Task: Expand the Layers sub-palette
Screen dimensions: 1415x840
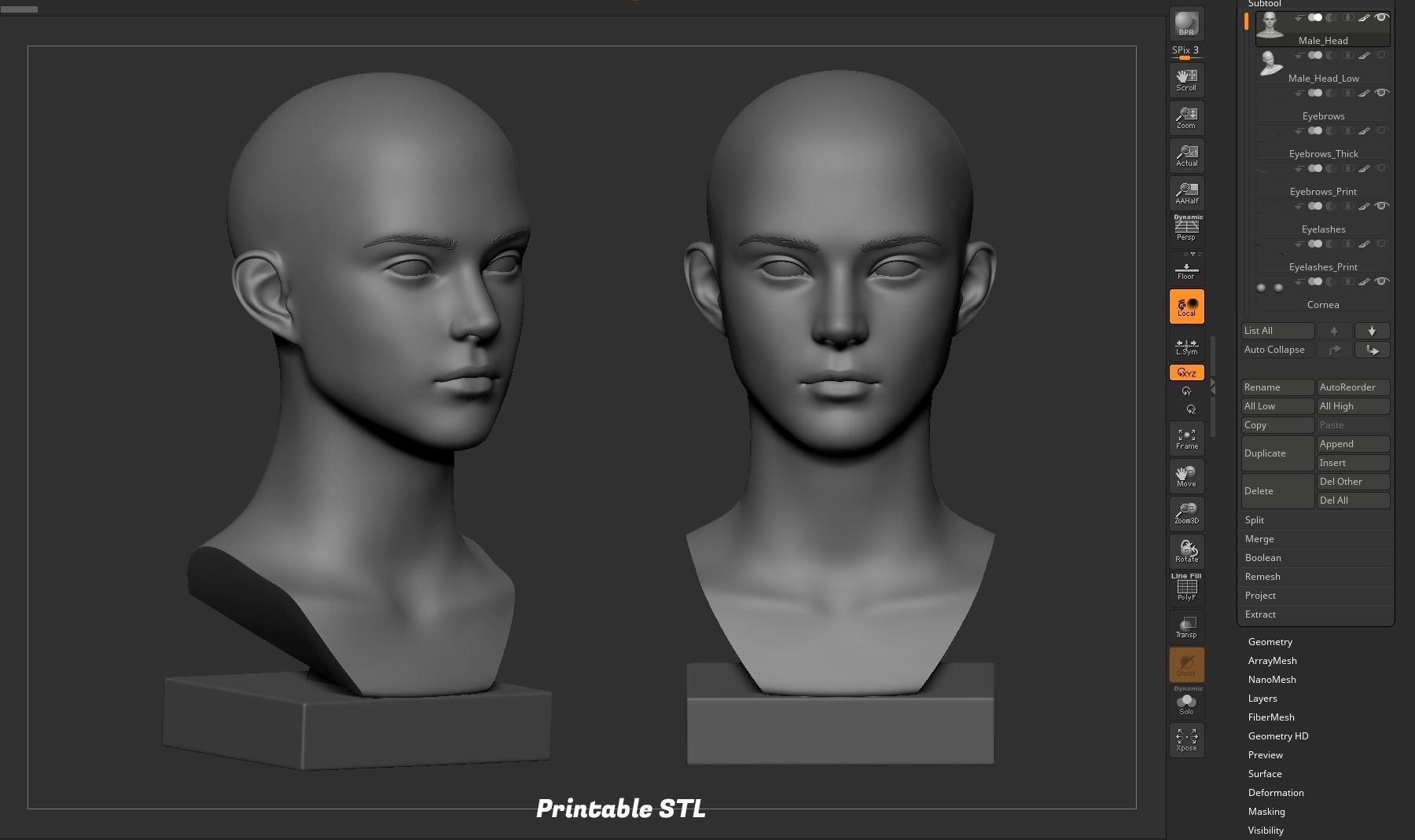Action: coord(1262,699)
